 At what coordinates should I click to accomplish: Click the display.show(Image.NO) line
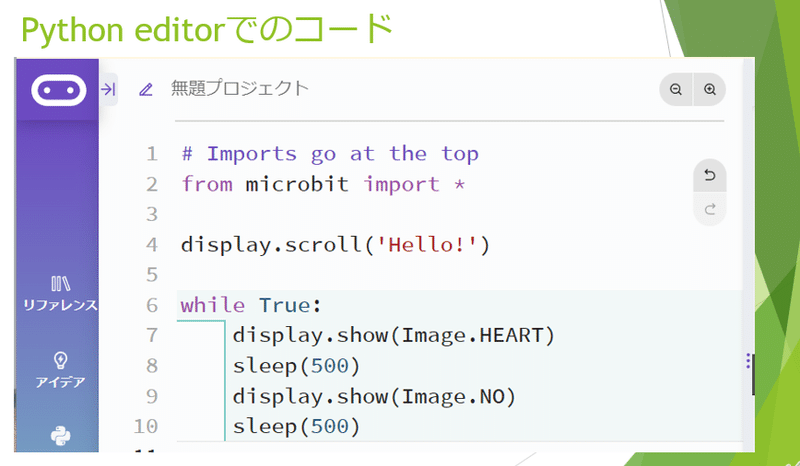[374, 397]
